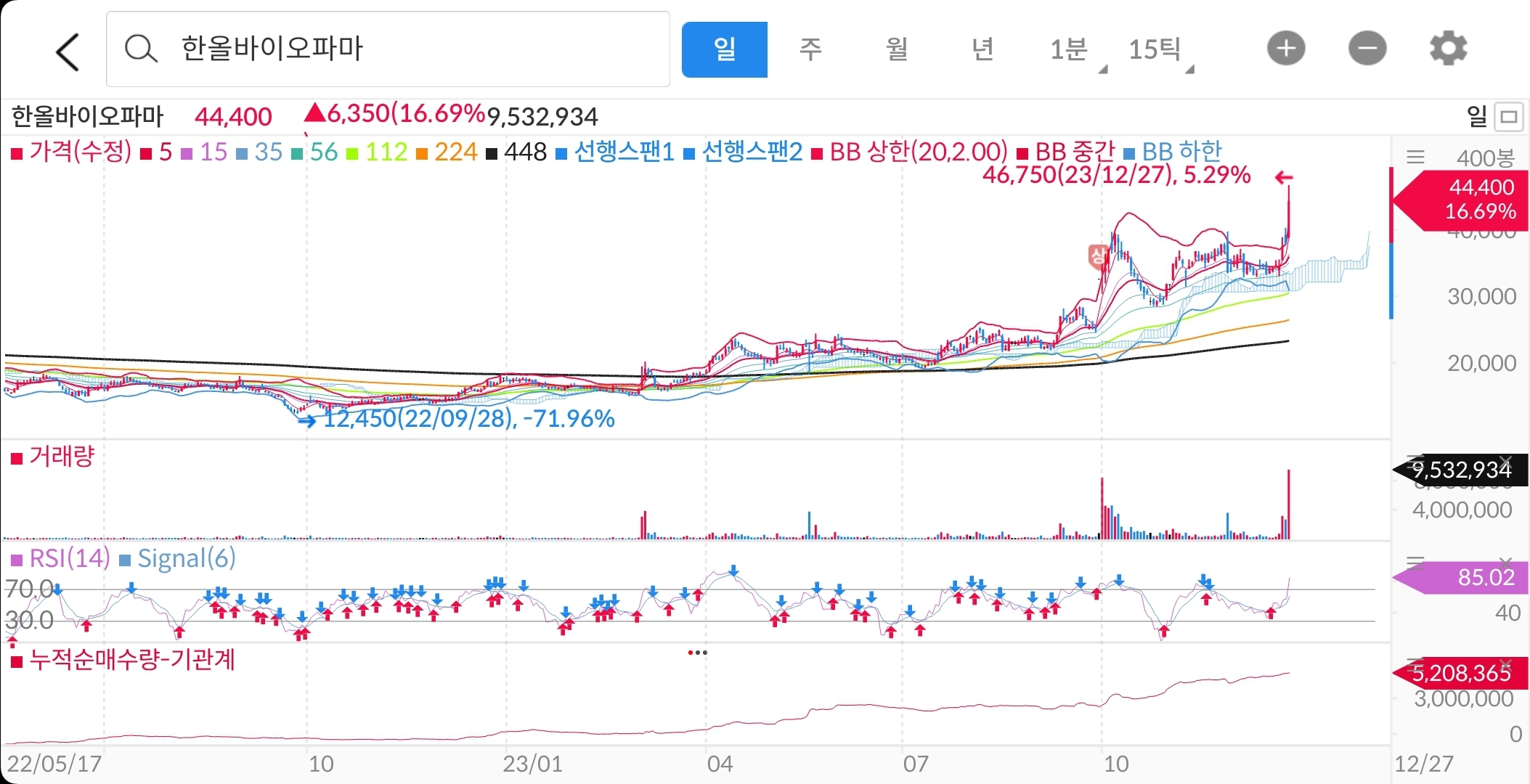This screenshot has height=784, width=1530.
Task: Select the 224 moving average legend
Action: pos(447,152)
